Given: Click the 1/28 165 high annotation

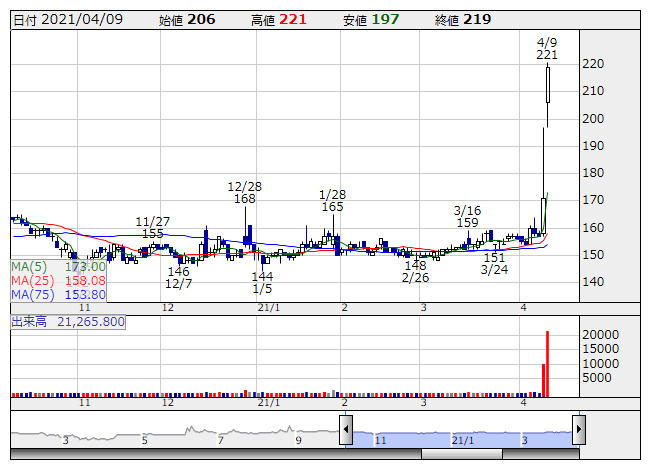Looking at the screenshot, I should [333, 200].
